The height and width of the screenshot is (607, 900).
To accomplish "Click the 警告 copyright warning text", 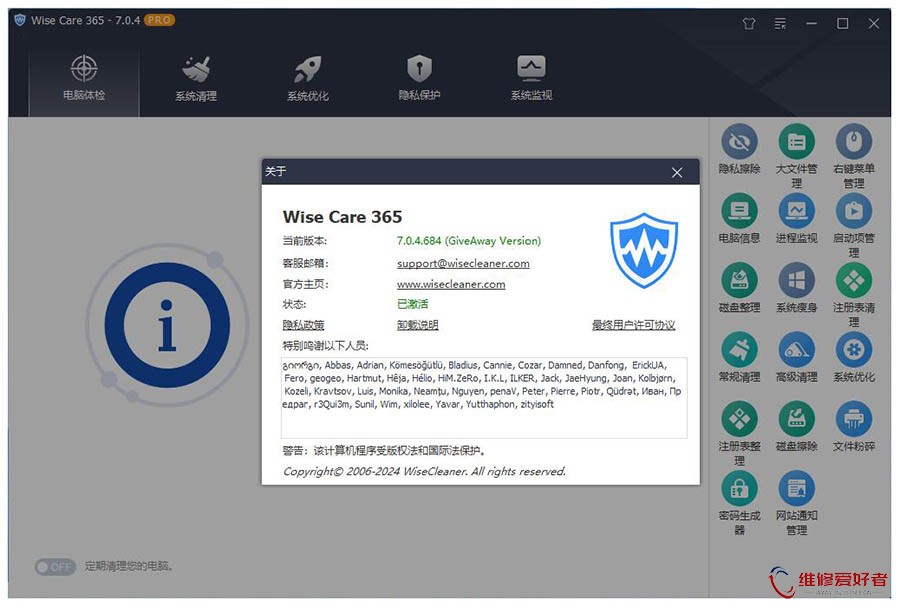I will (x=384, y=451).
